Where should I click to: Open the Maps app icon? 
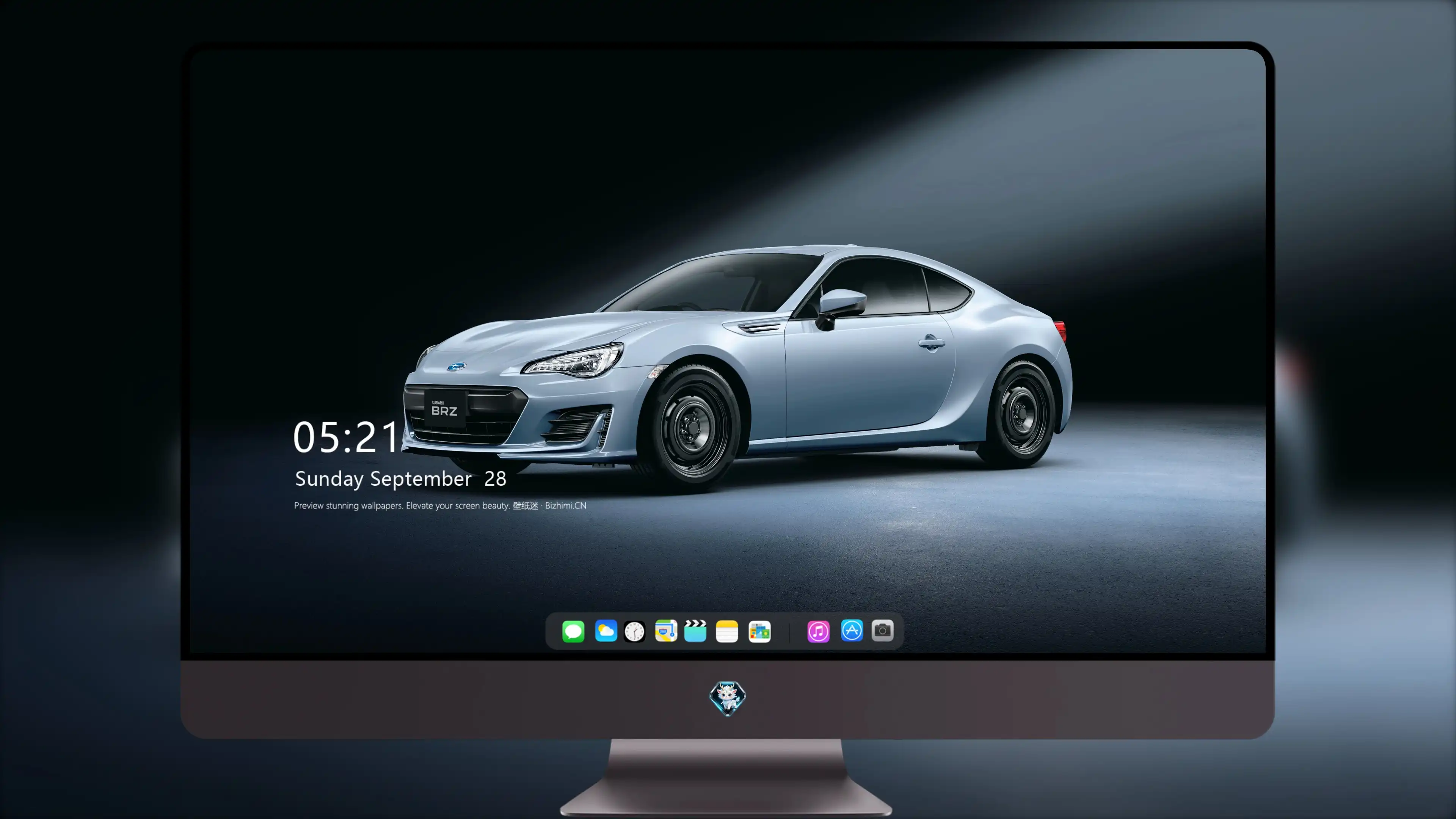666,631
